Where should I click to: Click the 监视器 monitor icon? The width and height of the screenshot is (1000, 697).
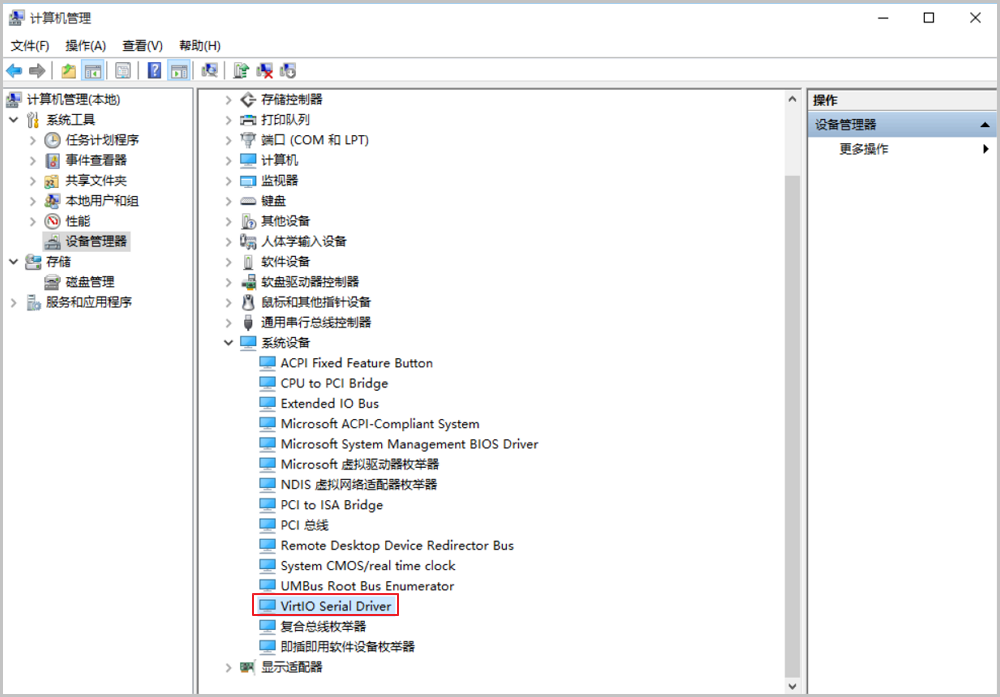pos(248,181)
